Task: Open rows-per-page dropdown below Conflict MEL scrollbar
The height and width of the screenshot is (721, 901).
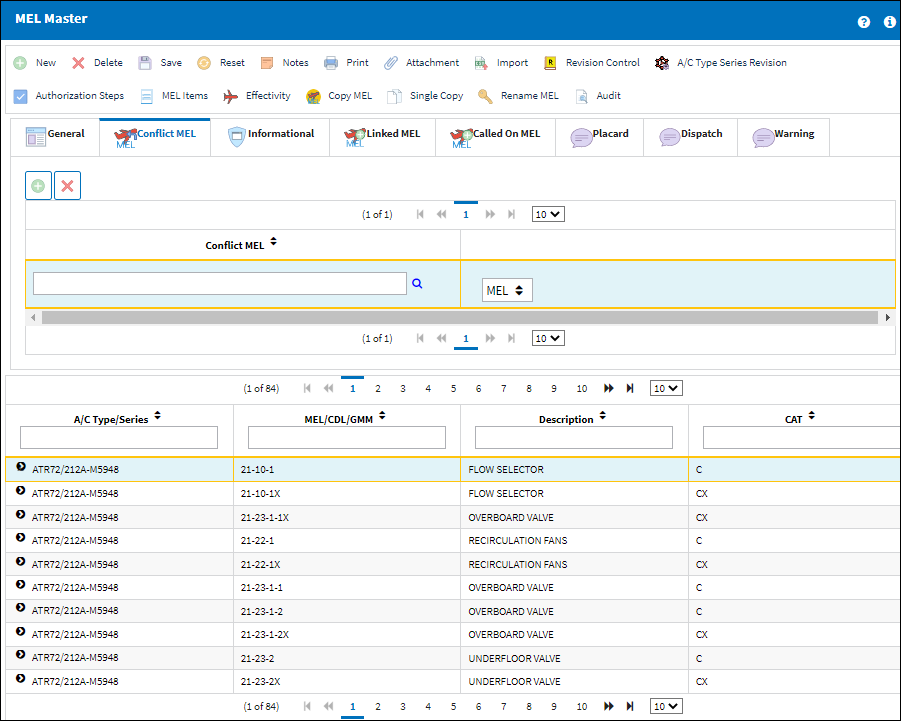Action: [548, 338]
